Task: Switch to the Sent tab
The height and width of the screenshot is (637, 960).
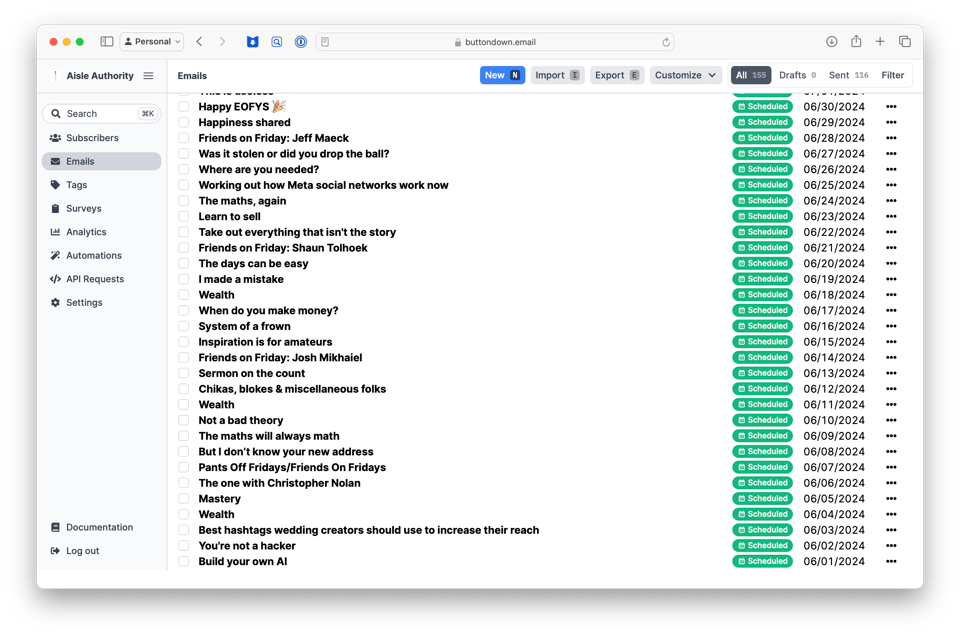Action: point(840,74)
